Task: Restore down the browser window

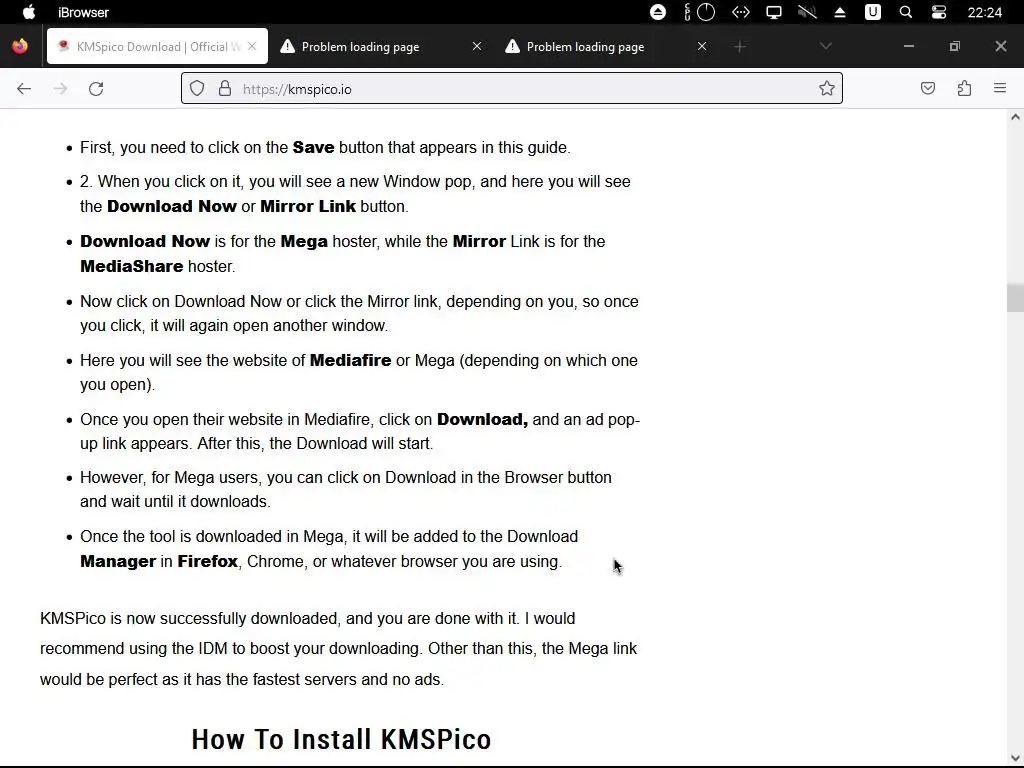Action: 955,46
